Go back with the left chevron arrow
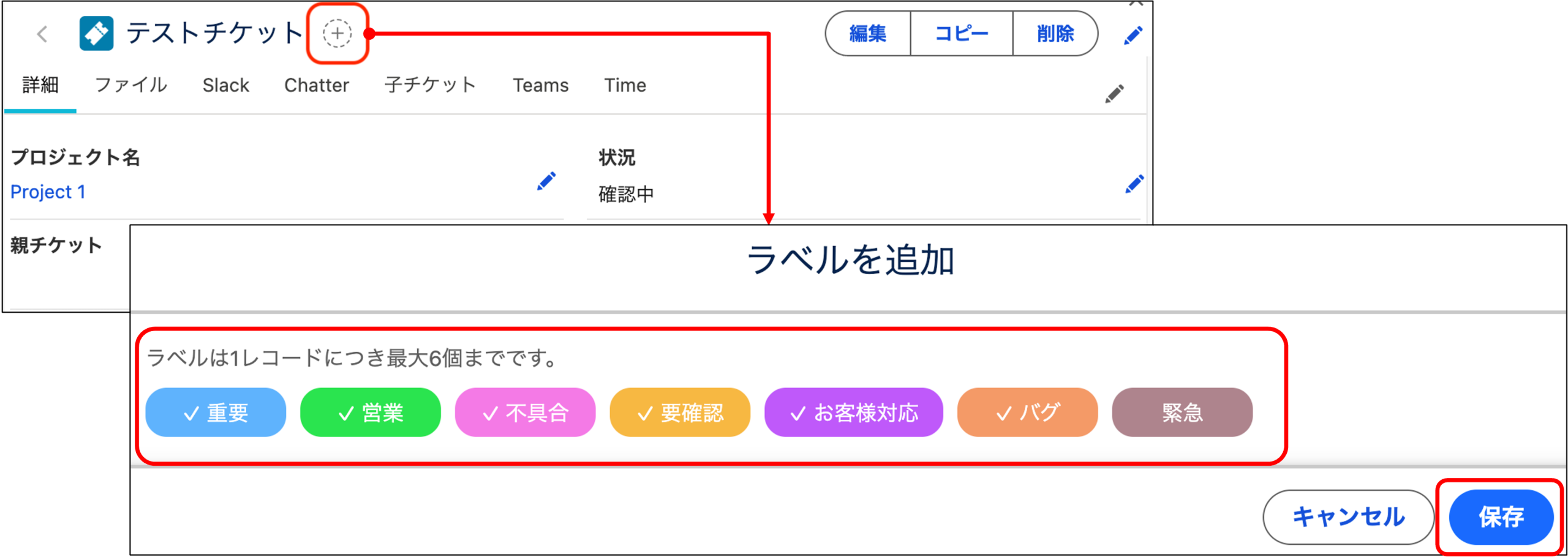Image resolution: width=1568 pixels, height=557 pixels. (x=42, y=34)
